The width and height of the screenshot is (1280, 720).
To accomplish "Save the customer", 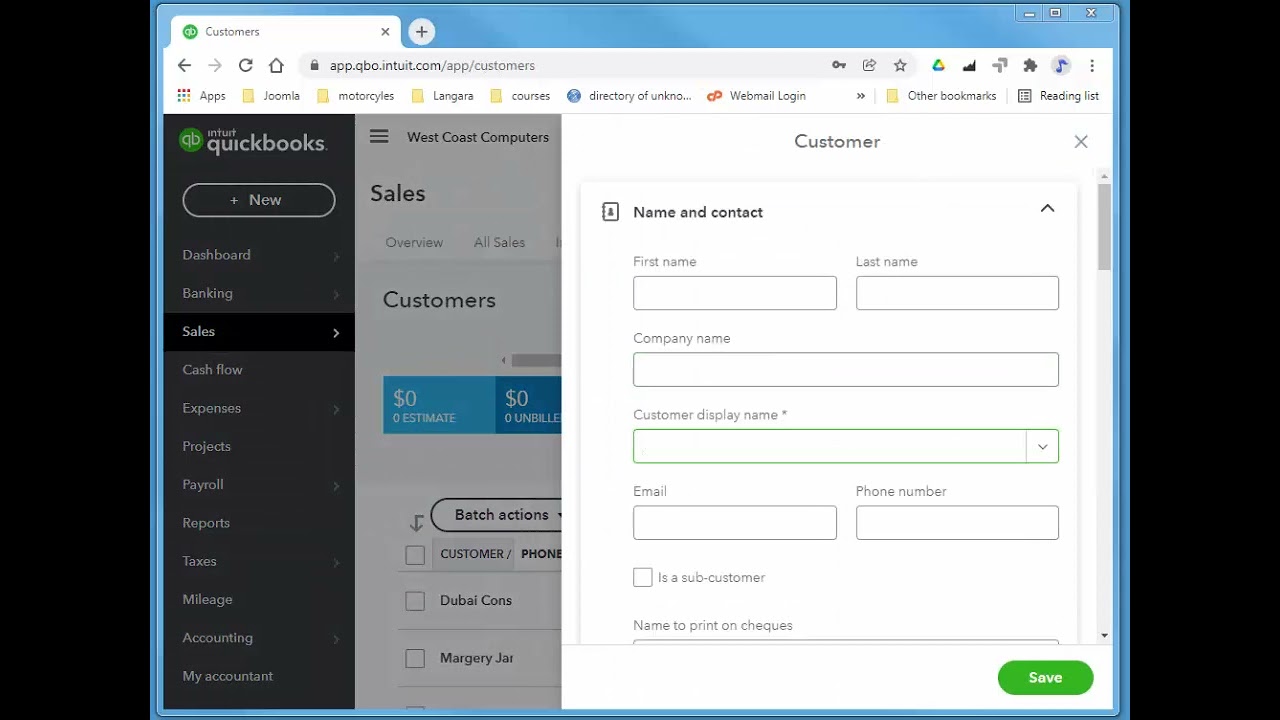I will click(1045, 678).
